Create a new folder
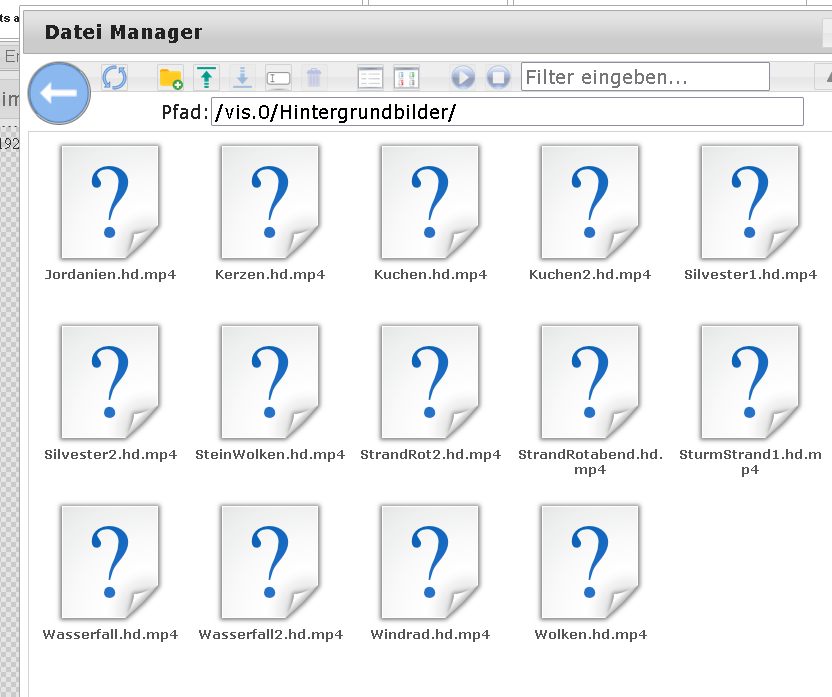This screenshot has width=832, height=697. [x=170, y=78]
